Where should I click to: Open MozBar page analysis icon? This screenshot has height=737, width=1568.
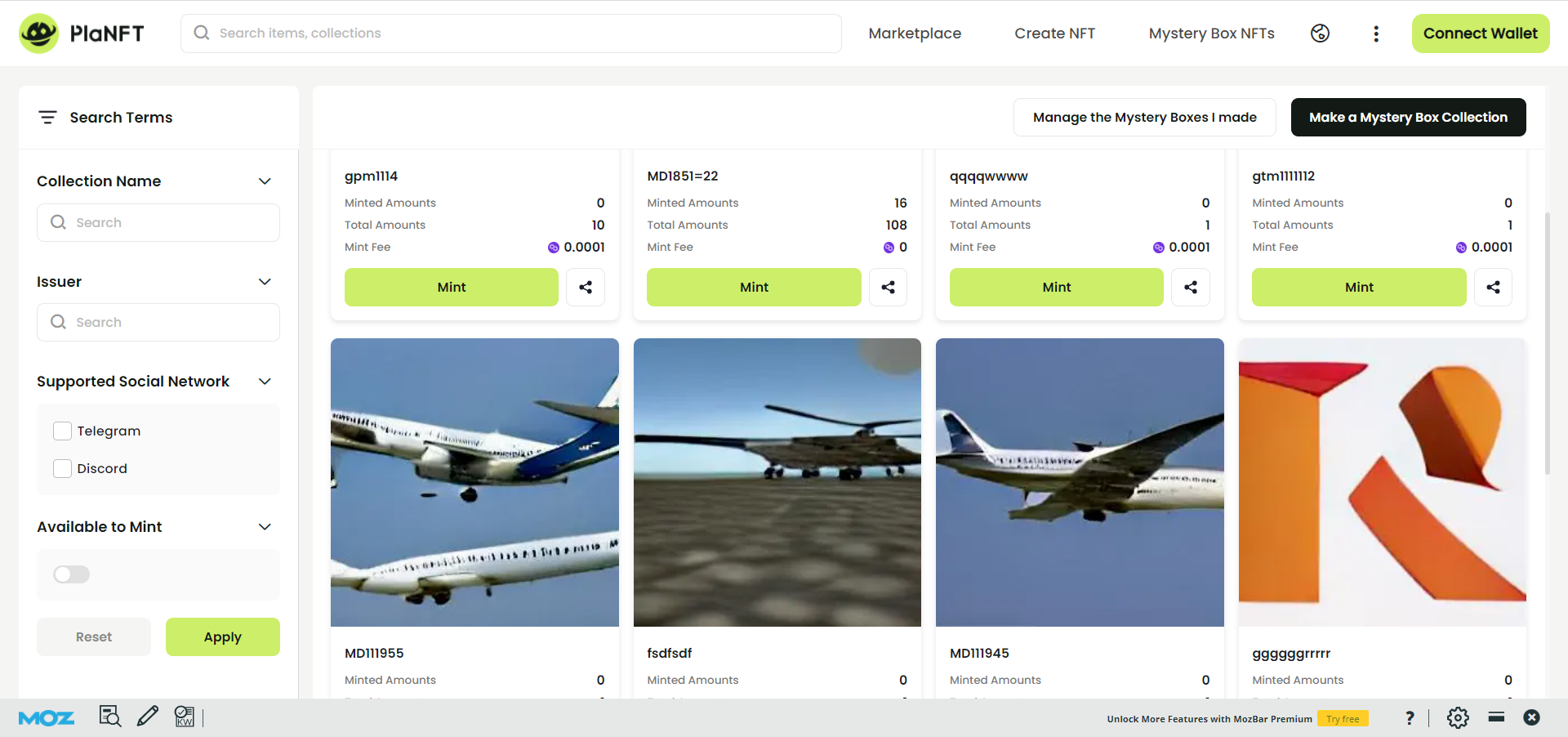(x=109, y=717)
